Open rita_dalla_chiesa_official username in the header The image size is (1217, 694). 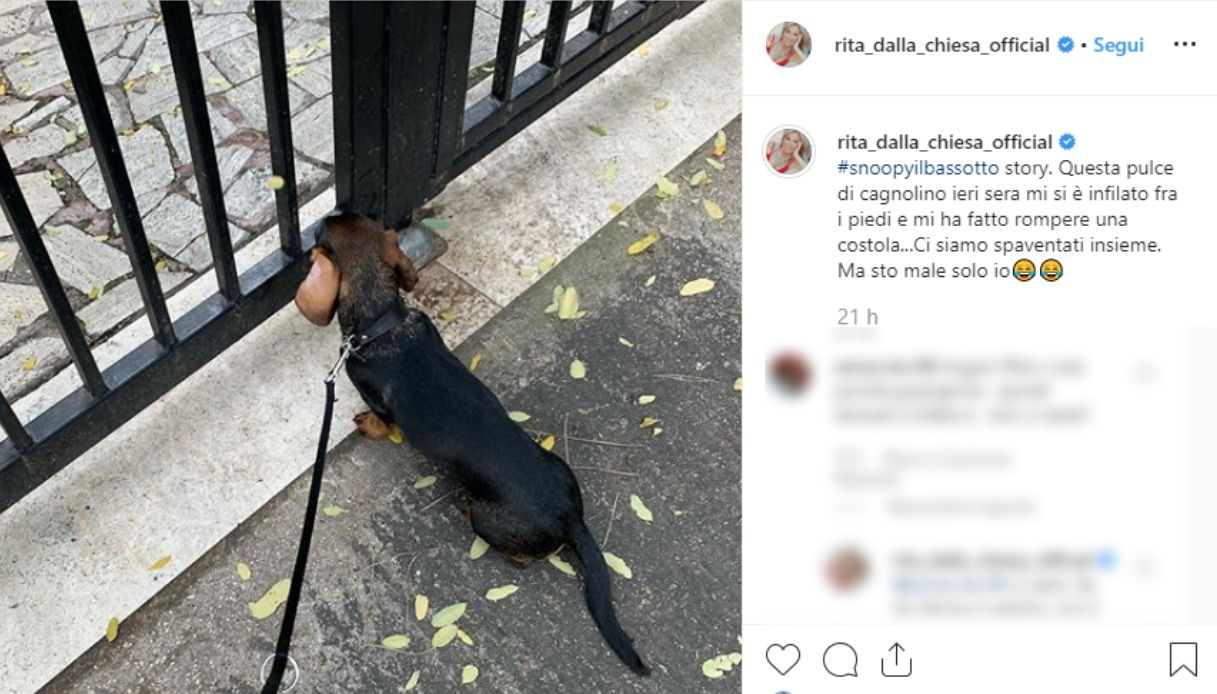tap(942, 45)
